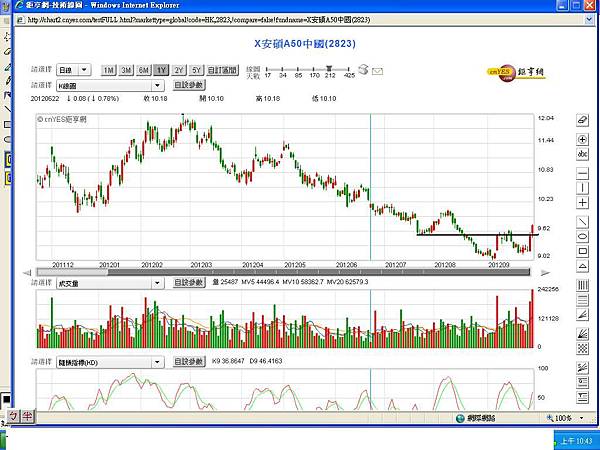Select the triangle drawing tool
This screenshot has height=450, width=600.
point(582,266)
